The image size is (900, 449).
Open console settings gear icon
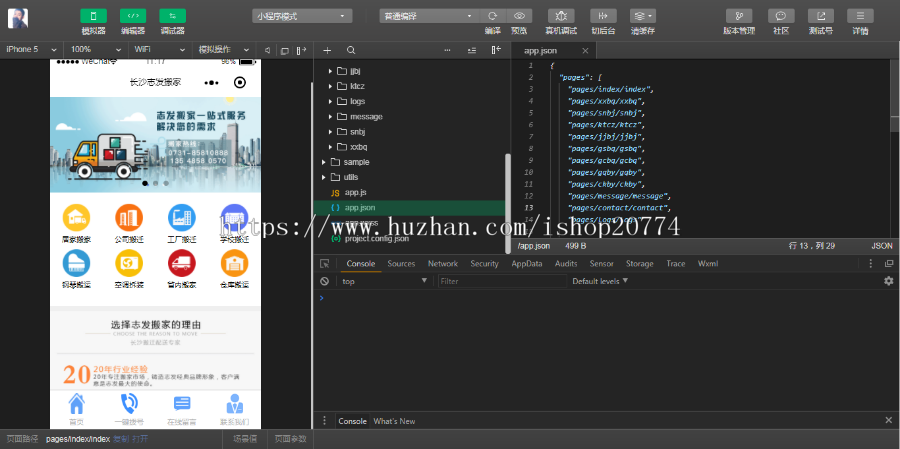click(889, 281)
